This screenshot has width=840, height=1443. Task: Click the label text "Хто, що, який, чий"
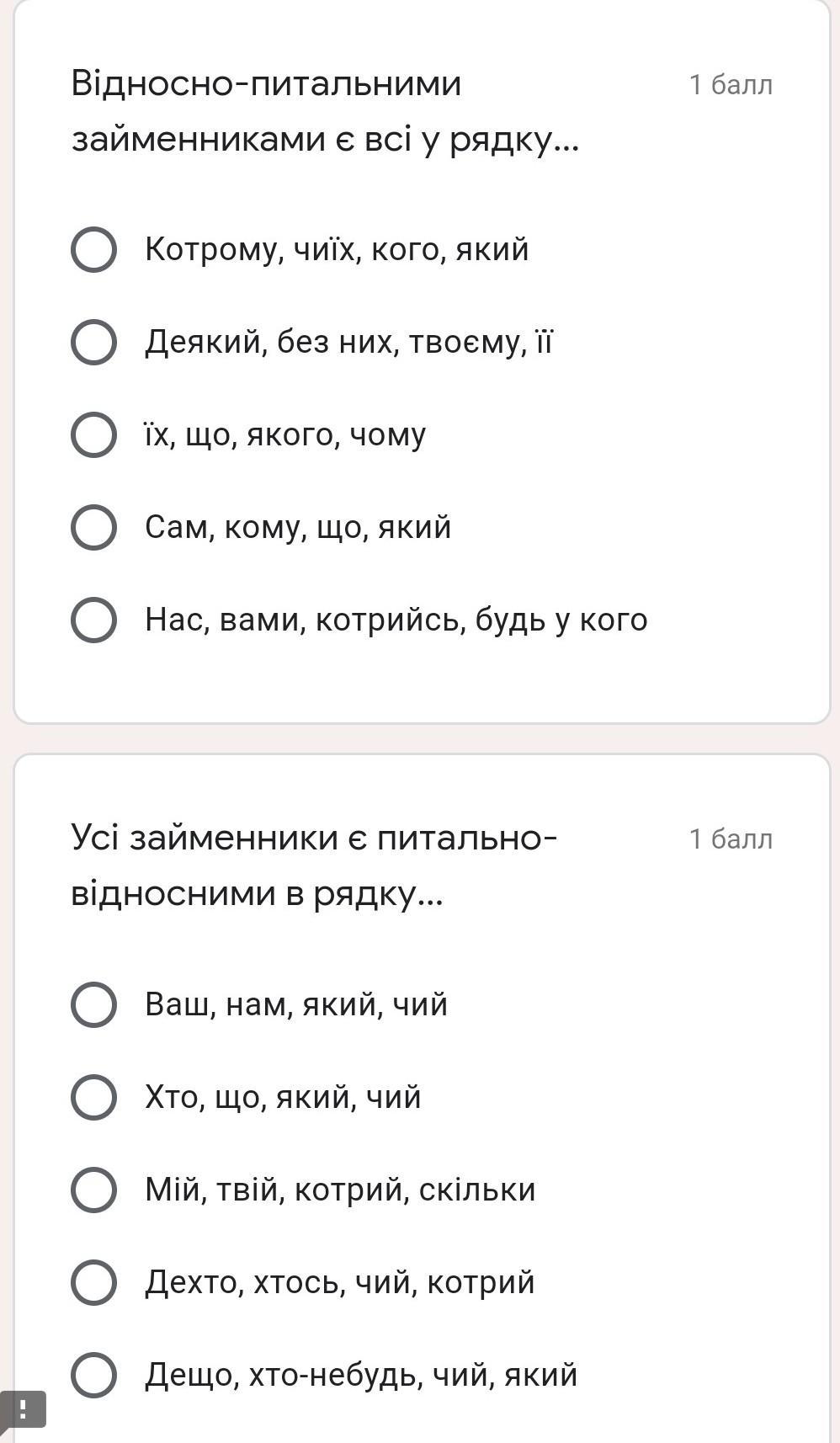tap(283, 1097)
